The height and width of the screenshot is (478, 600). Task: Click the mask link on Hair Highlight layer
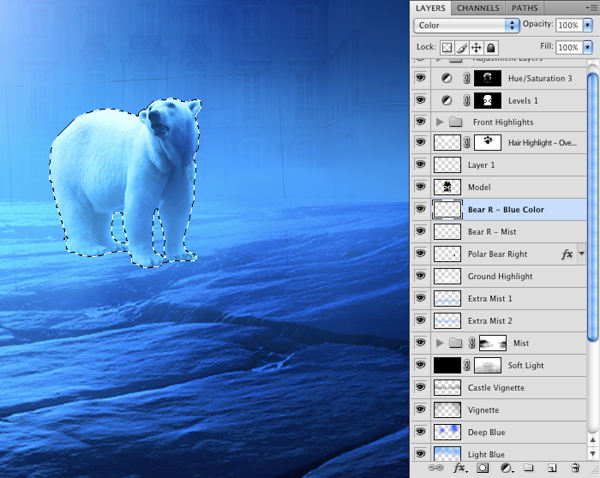coord(467,143)
